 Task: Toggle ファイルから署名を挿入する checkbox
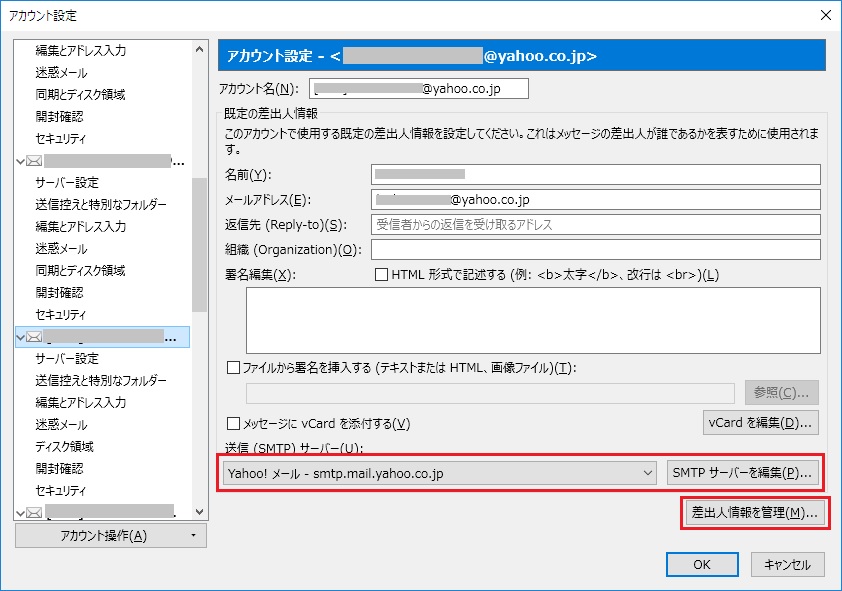coord(234,367)
